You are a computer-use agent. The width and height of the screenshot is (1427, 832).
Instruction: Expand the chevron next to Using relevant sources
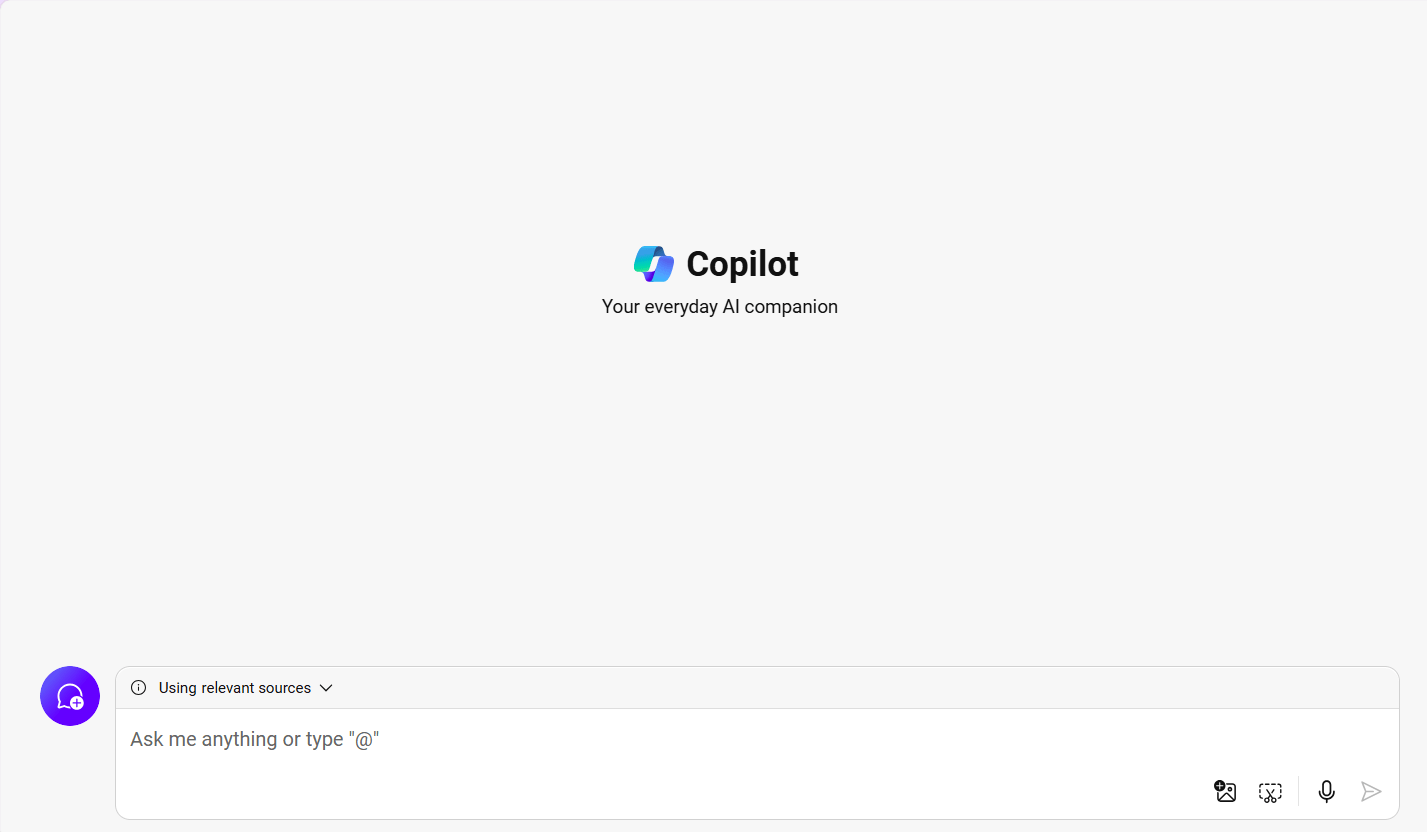(326, 688)
